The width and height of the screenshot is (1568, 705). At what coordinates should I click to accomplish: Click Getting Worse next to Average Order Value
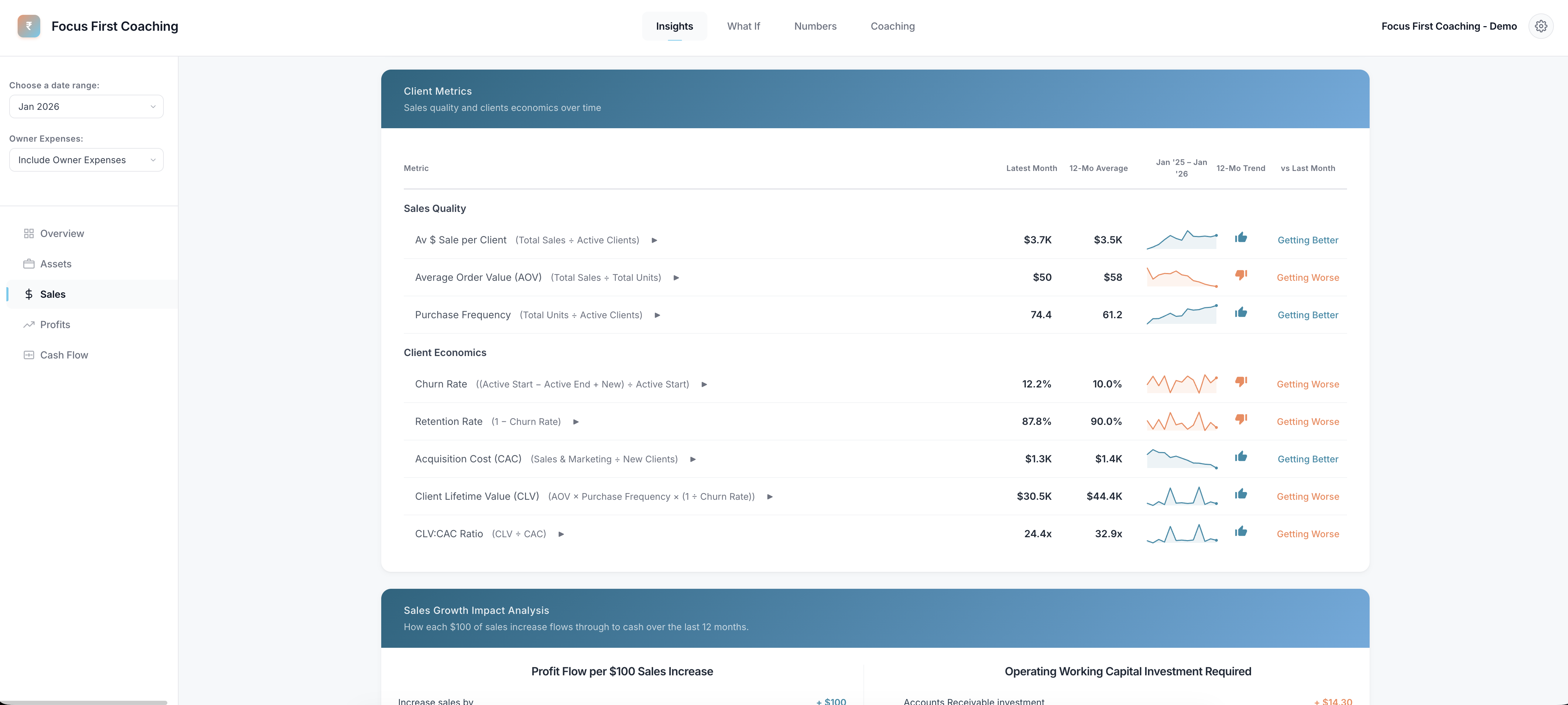point(1307,277)
